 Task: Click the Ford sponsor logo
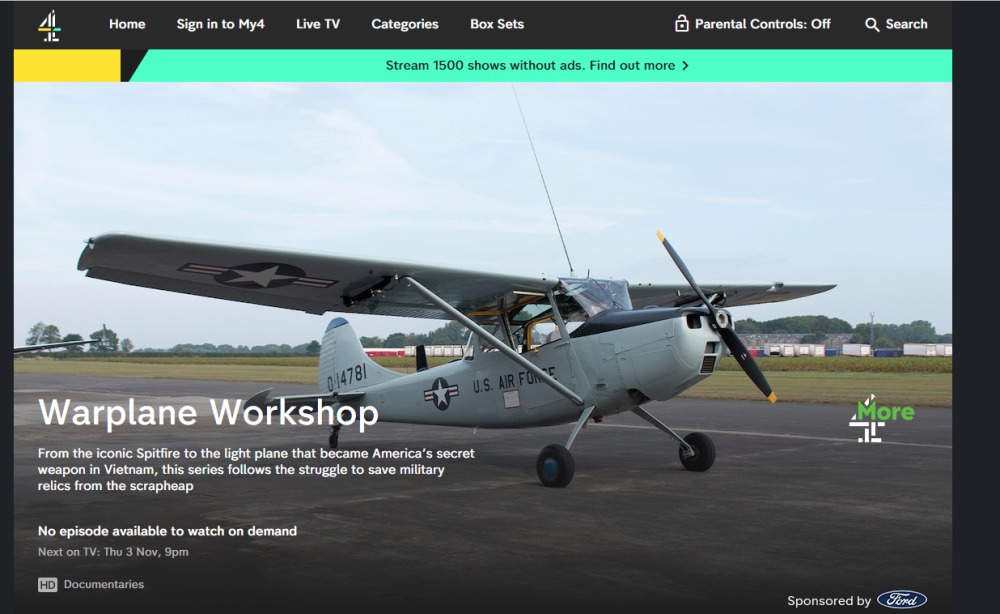point(902,600)
